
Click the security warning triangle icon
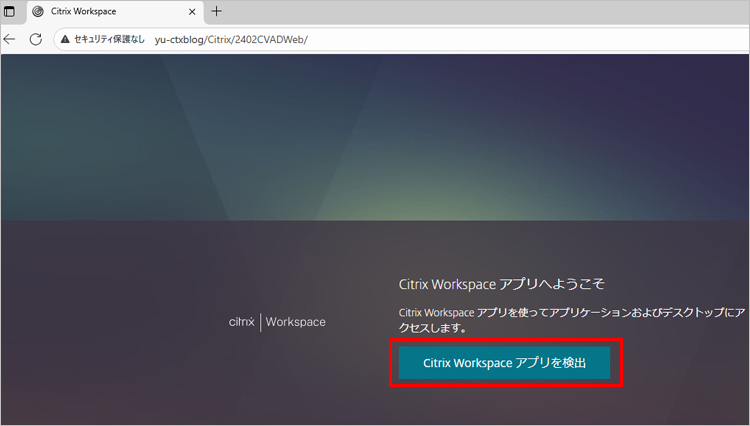click(x=65, y=40)
